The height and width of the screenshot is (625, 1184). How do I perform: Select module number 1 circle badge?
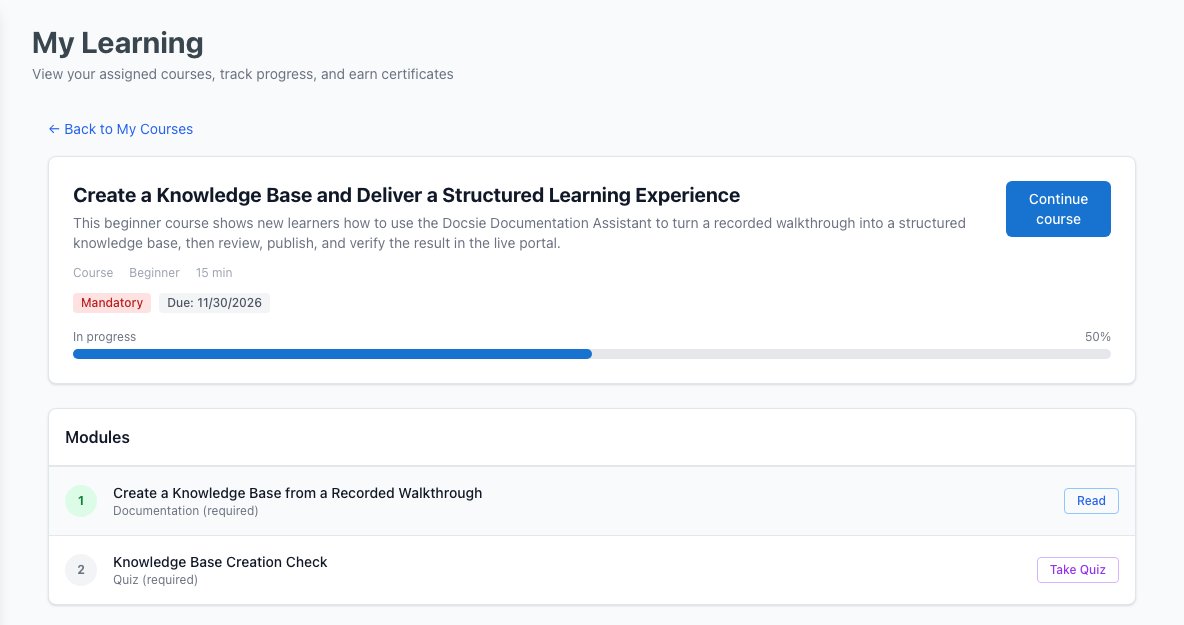click(x=81, y=501)
